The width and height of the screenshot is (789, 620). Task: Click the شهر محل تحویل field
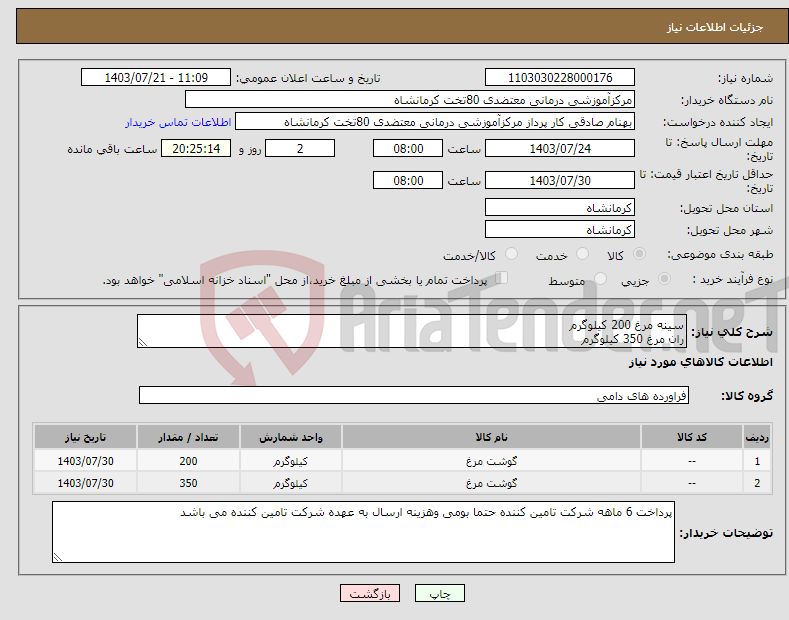pyautogui.click(x=560, y=229)
